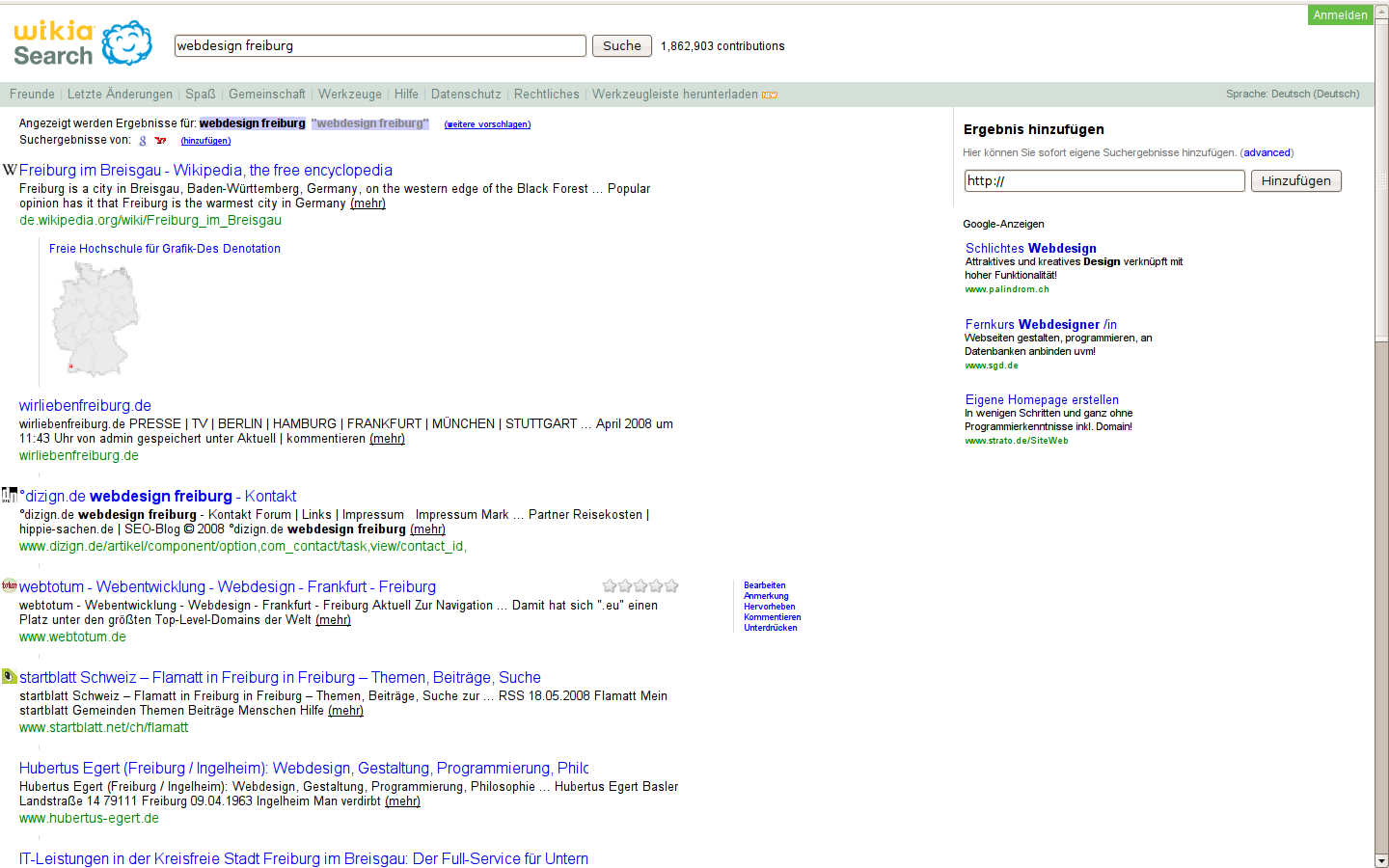Open dizign.de webdesign freiburg Kontakt result
Image resolution: width=1389 pixels, height=868 pixels.
[x=158, y=496]
